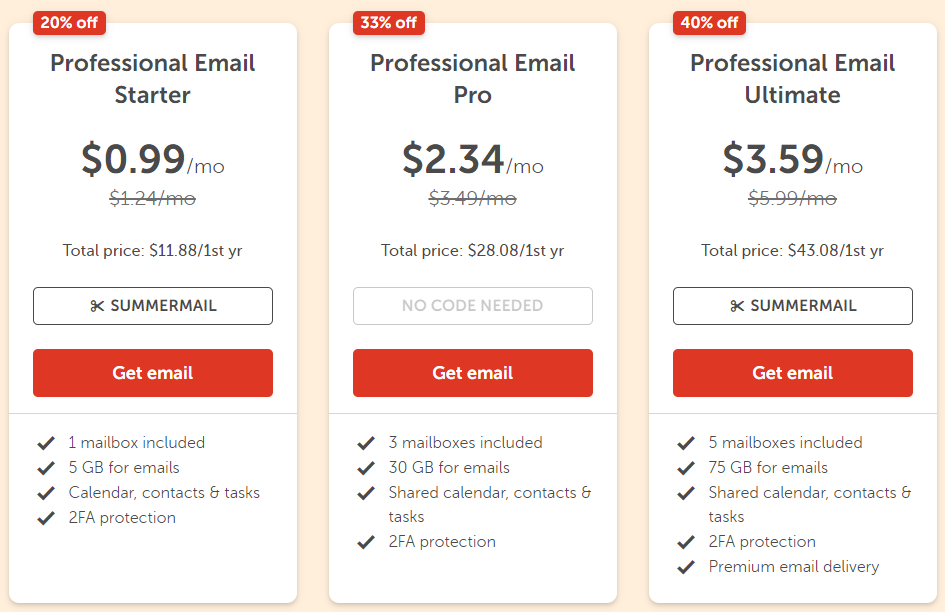Viewport: 945px width, 612px height.
Task: Click the checkmark beside 2FA protection on Starter
Action: coord(47,517)
